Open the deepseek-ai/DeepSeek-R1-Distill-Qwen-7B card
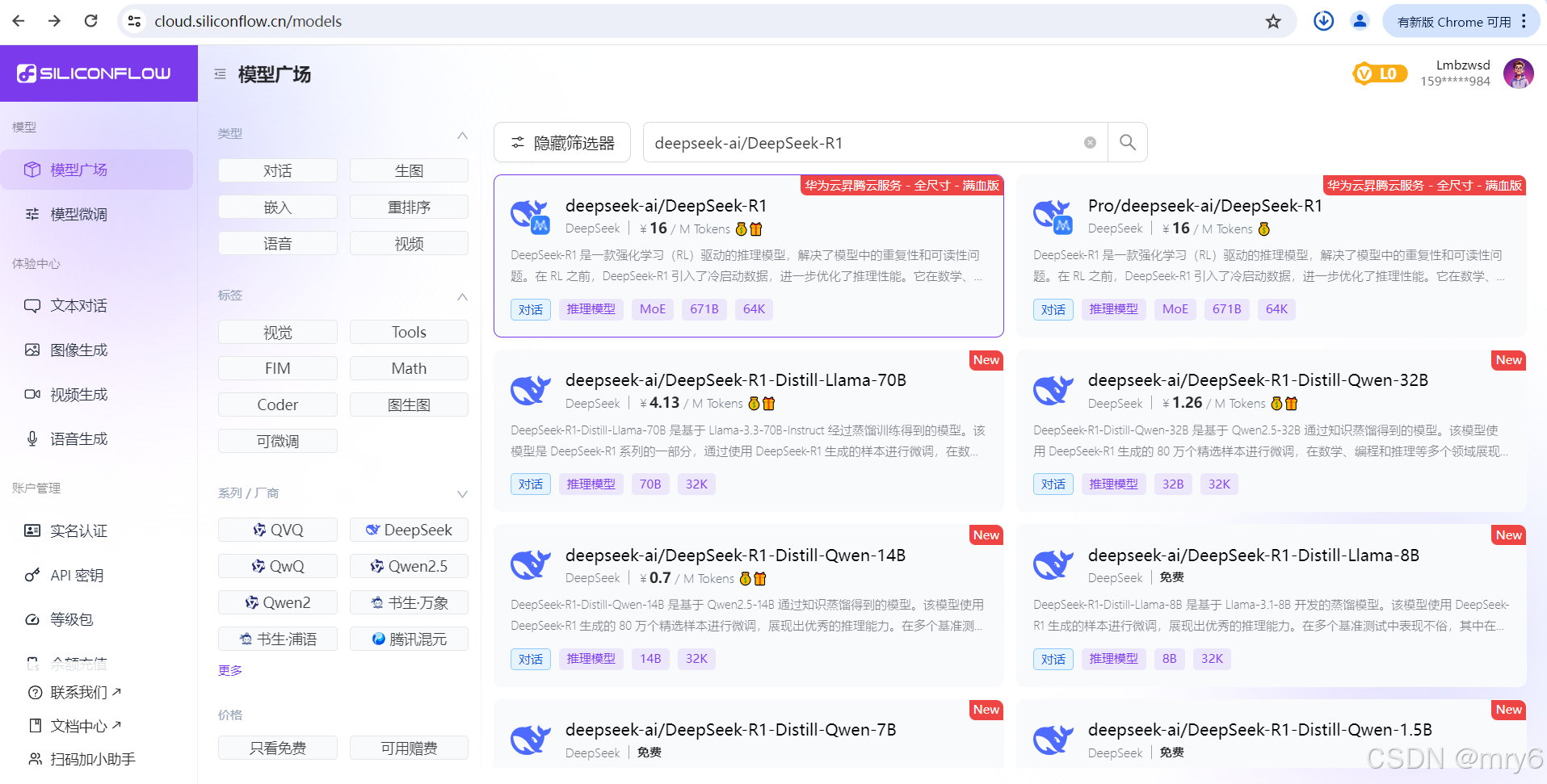The image size is (1547, 784). pos(748,733)
